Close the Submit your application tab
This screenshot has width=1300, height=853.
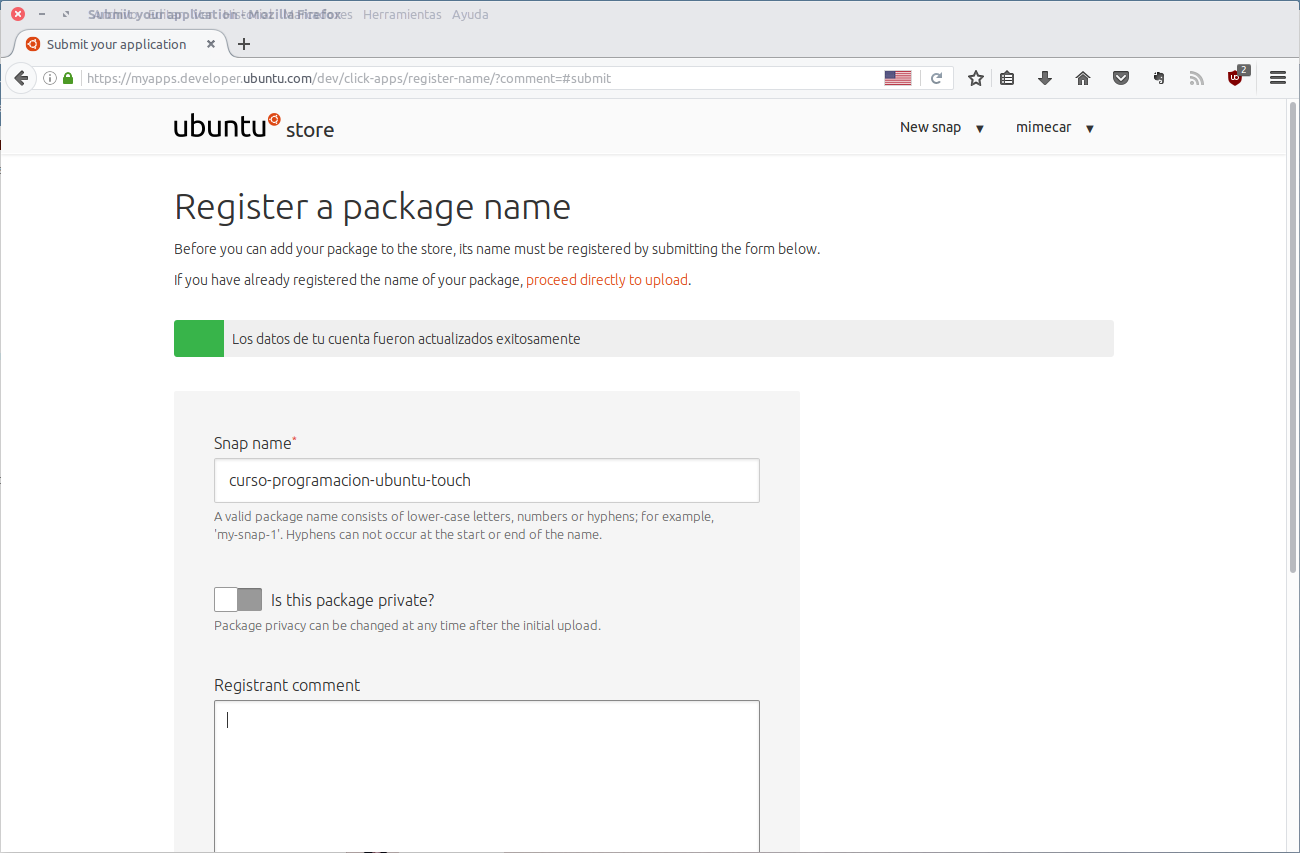click(x=211, y=44)
